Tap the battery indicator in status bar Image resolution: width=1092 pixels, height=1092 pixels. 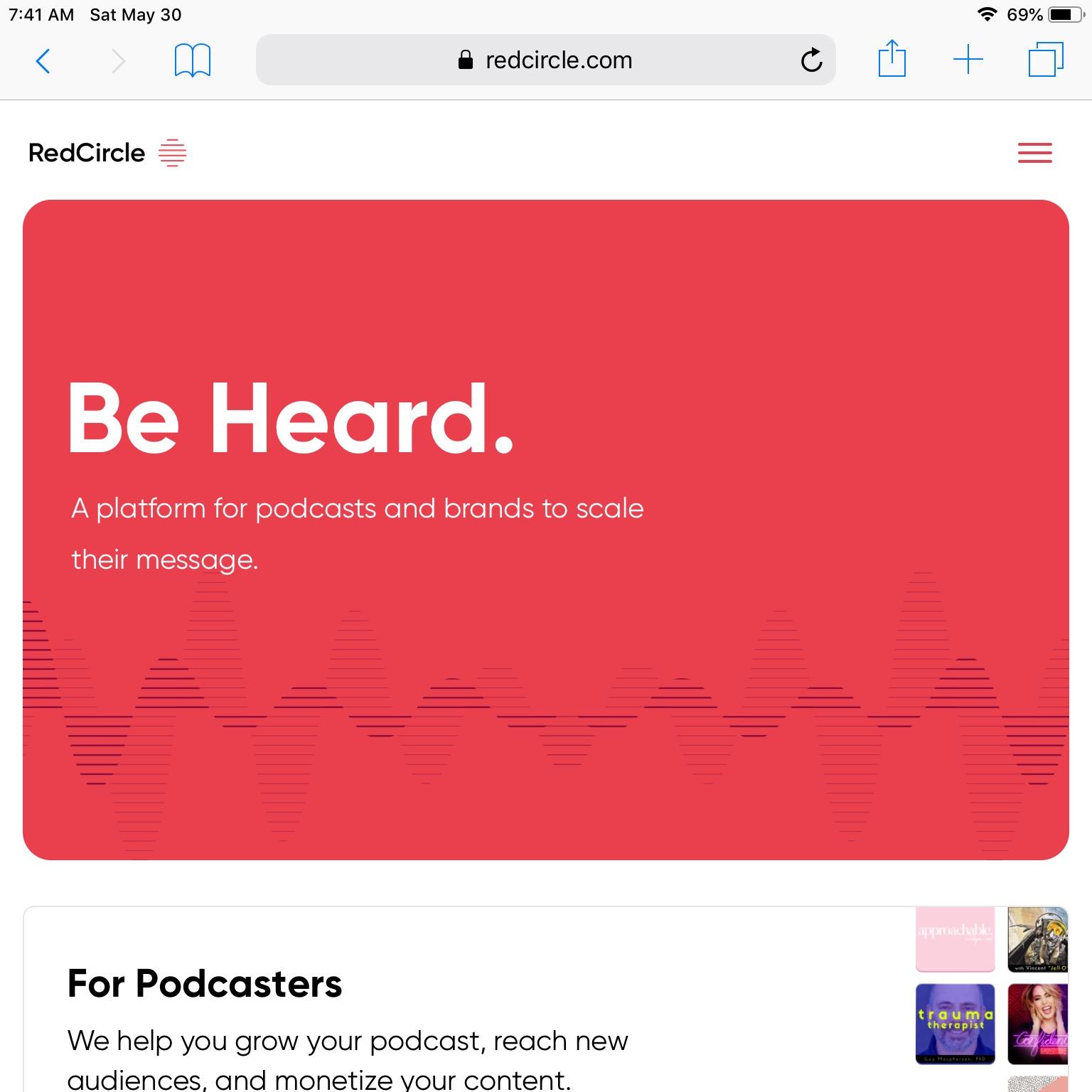[x=1066, y=14]
